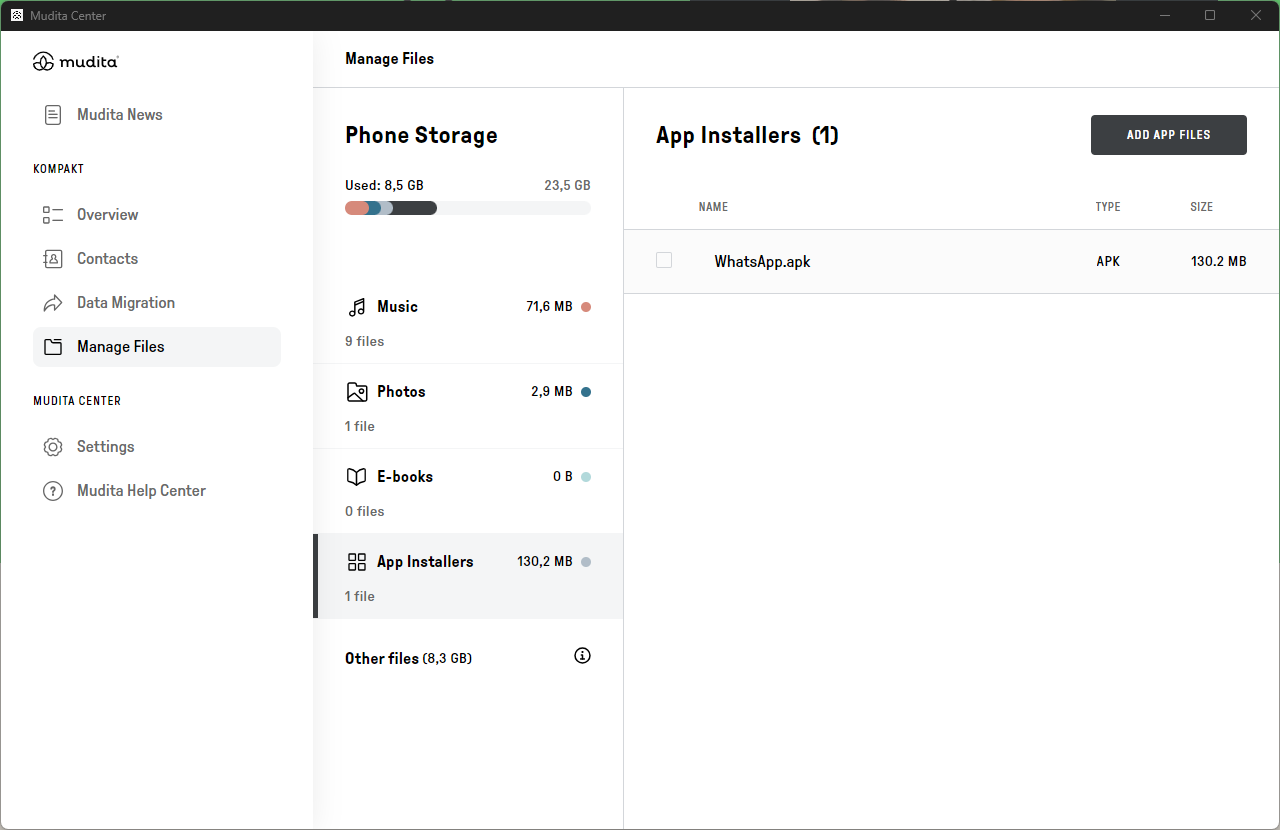Click the App Installers 130,2 MB value
The image size is (1280, 830).
[x=545, y=562]
